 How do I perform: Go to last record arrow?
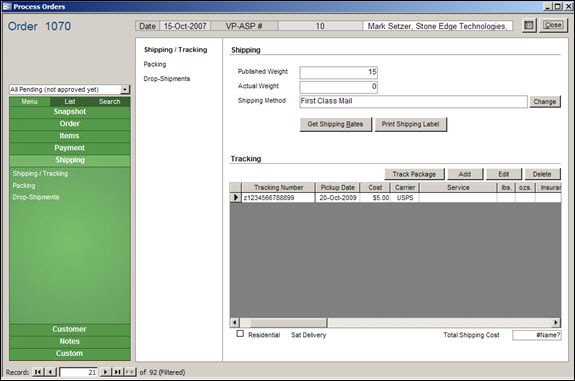[x=117, y=372]
